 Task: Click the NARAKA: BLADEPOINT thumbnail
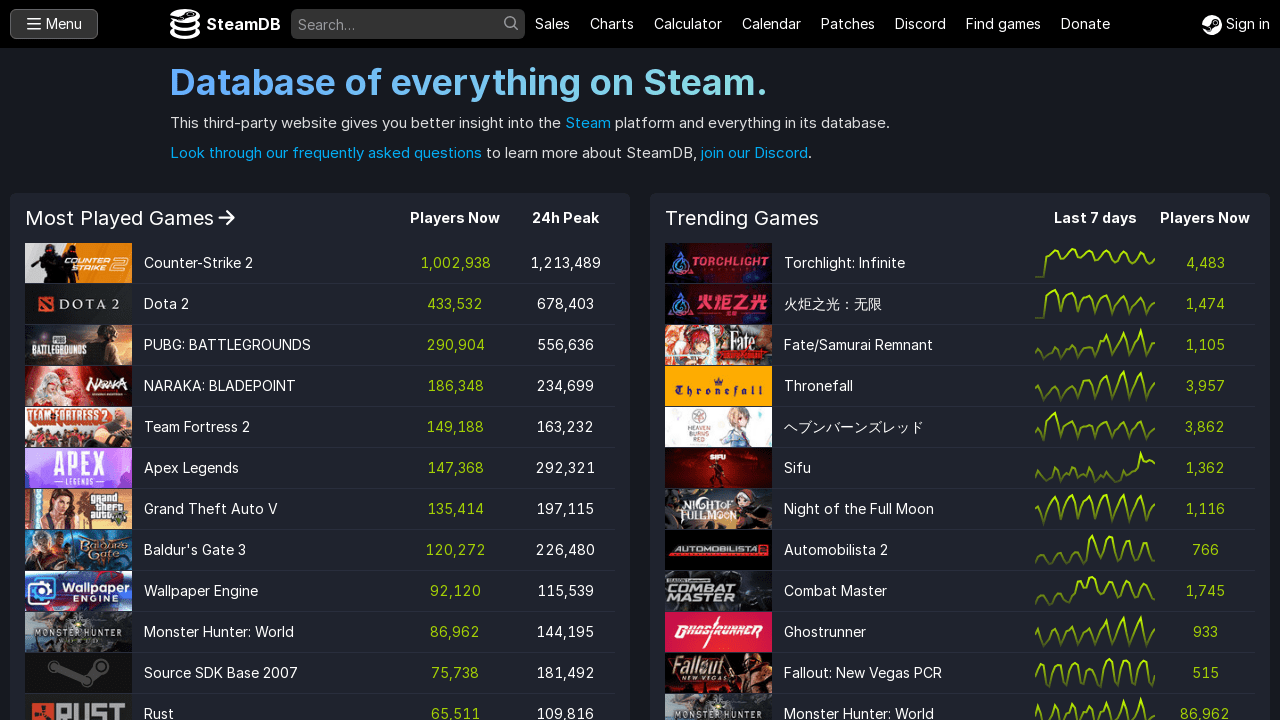click(78, 386)
